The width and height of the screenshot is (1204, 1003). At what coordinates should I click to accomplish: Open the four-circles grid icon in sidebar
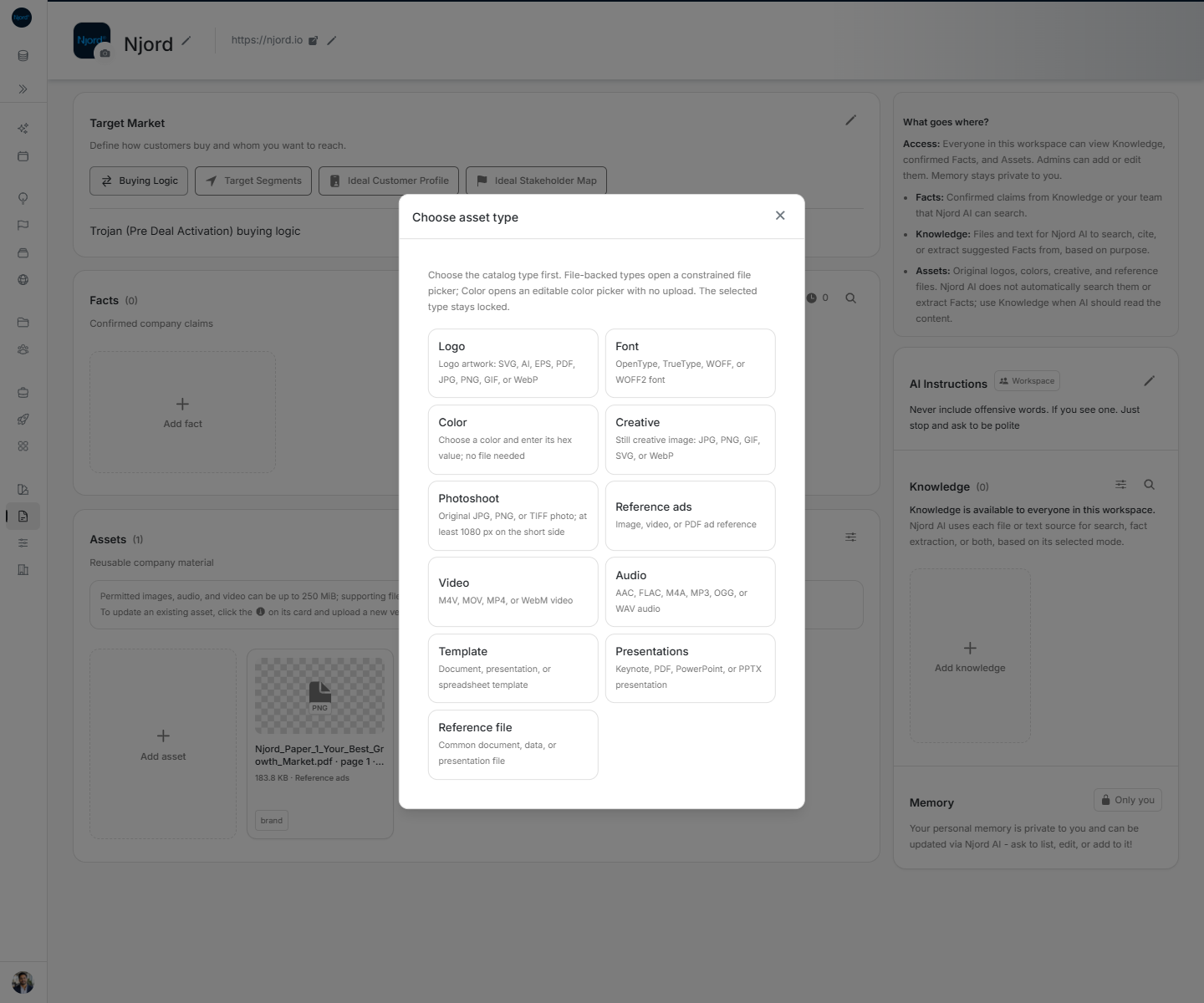click(x=23, y=446)
